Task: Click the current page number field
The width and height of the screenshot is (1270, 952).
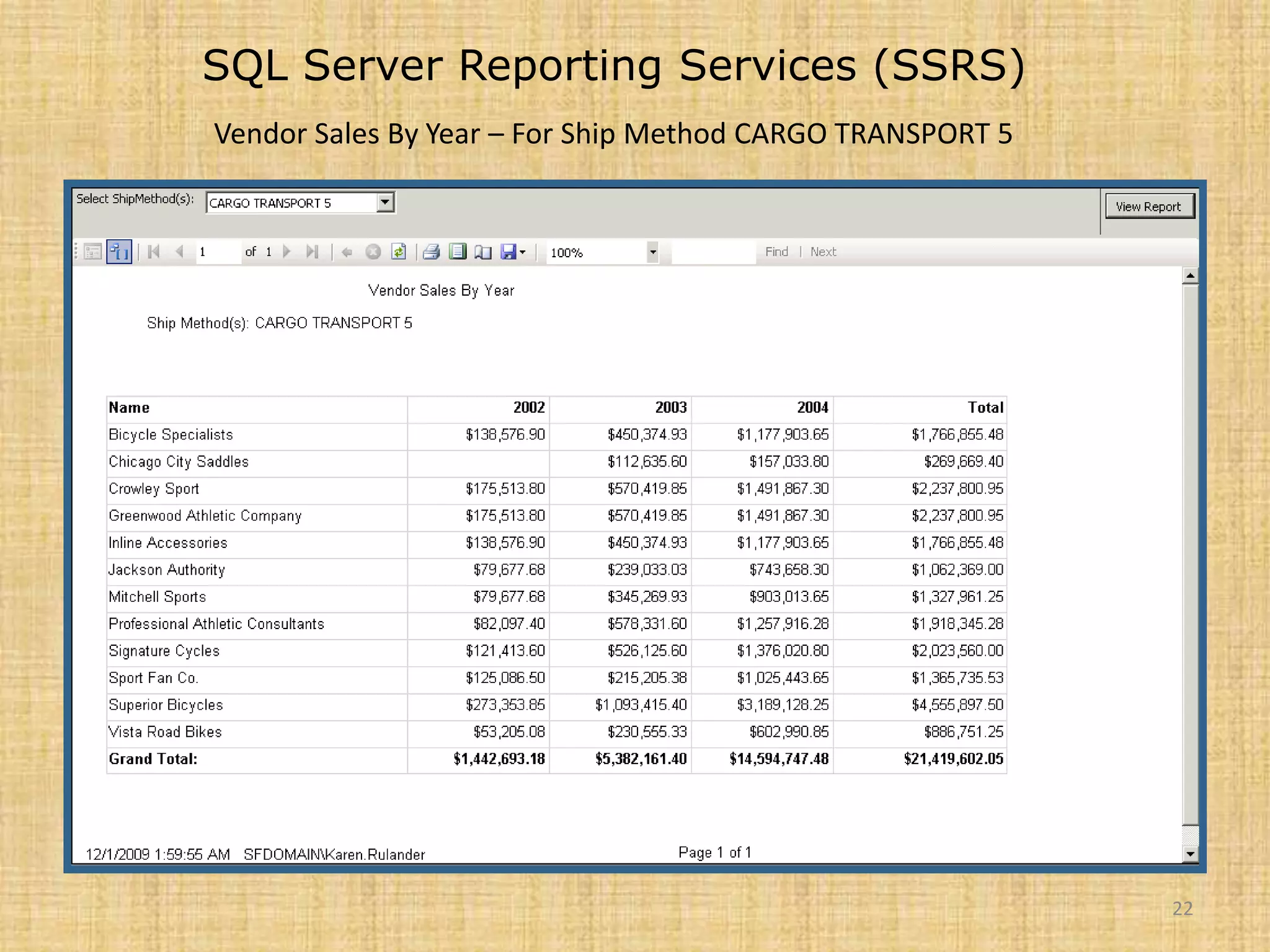Action: [x=218, y=252]
